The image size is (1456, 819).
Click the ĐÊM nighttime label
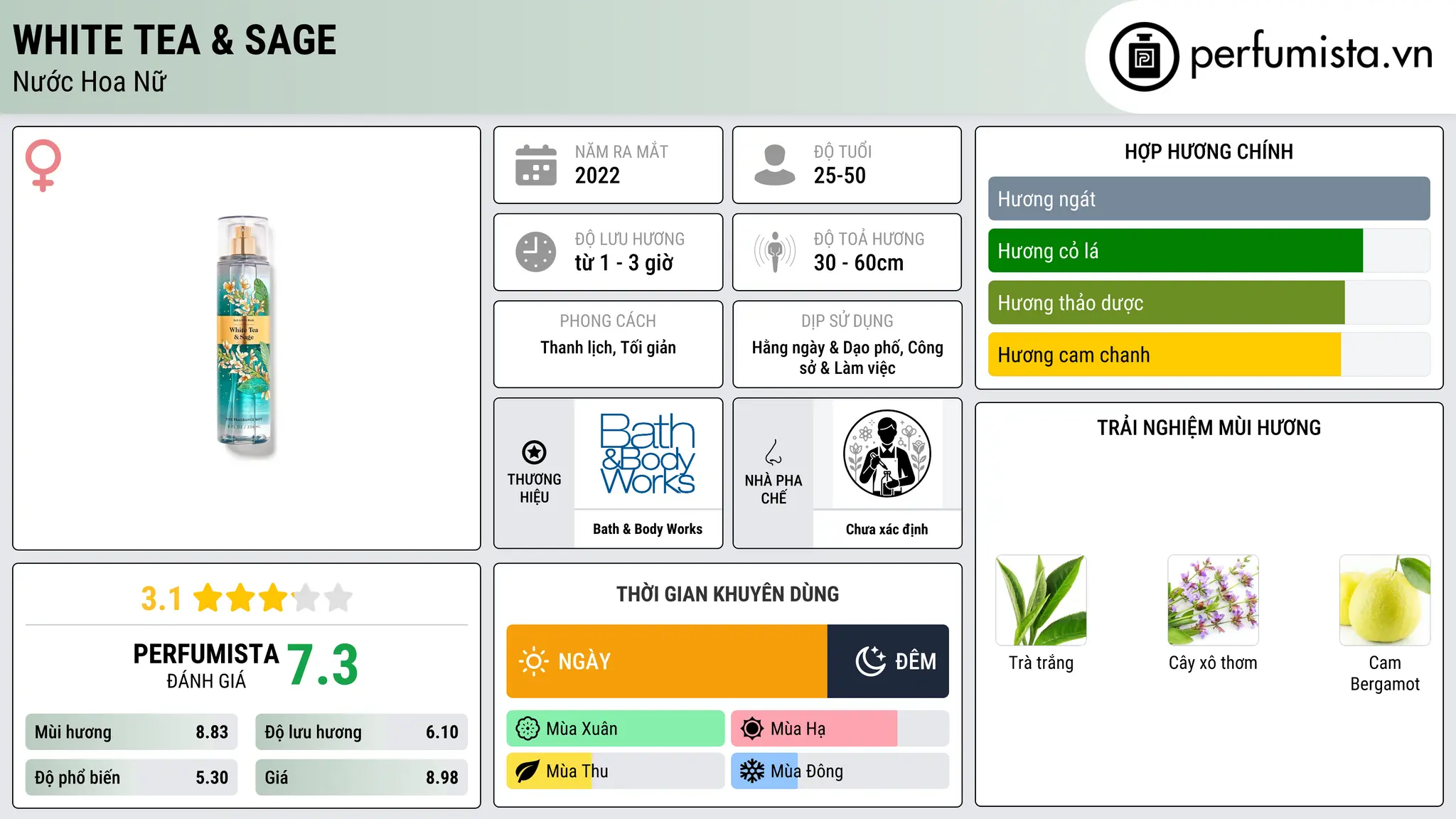(916, 661)
